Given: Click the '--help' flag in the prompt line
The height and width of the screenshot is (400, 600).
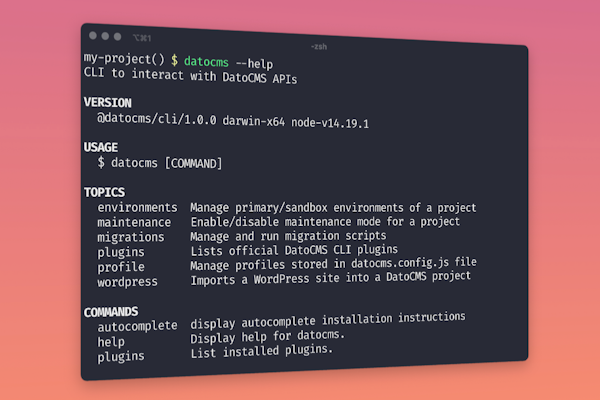Looking at the screenshot, I should pyautogui.click(x=254, y=63).
